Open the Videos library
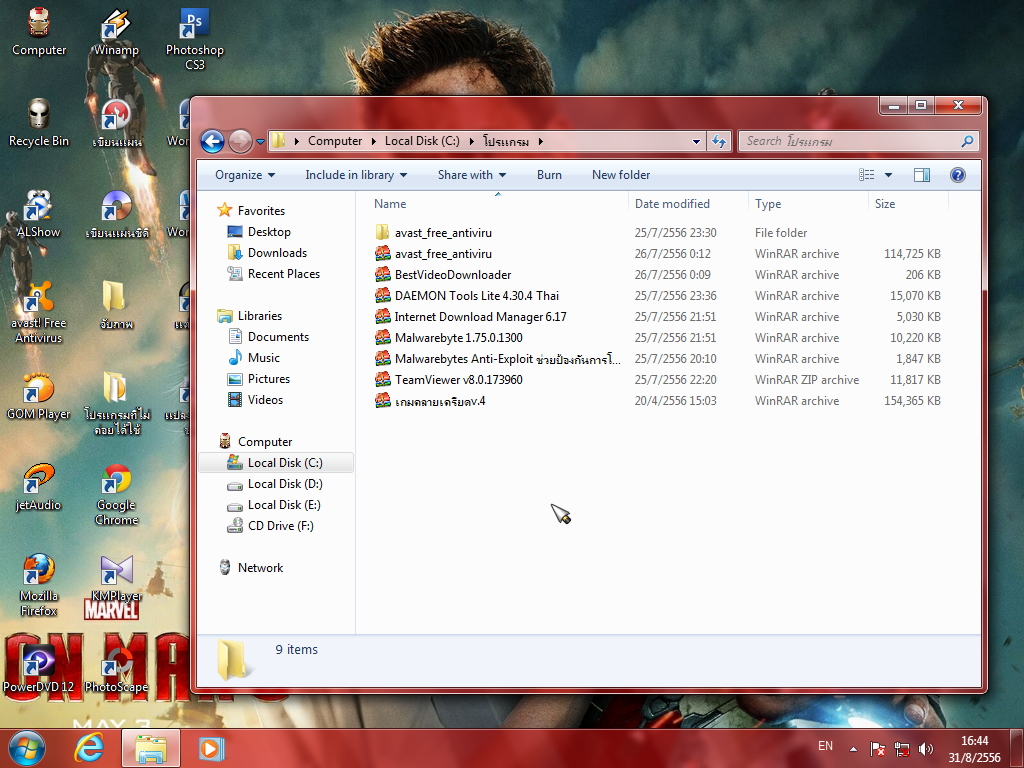Screen dimensions: 1024x768 tap(265, 400)
